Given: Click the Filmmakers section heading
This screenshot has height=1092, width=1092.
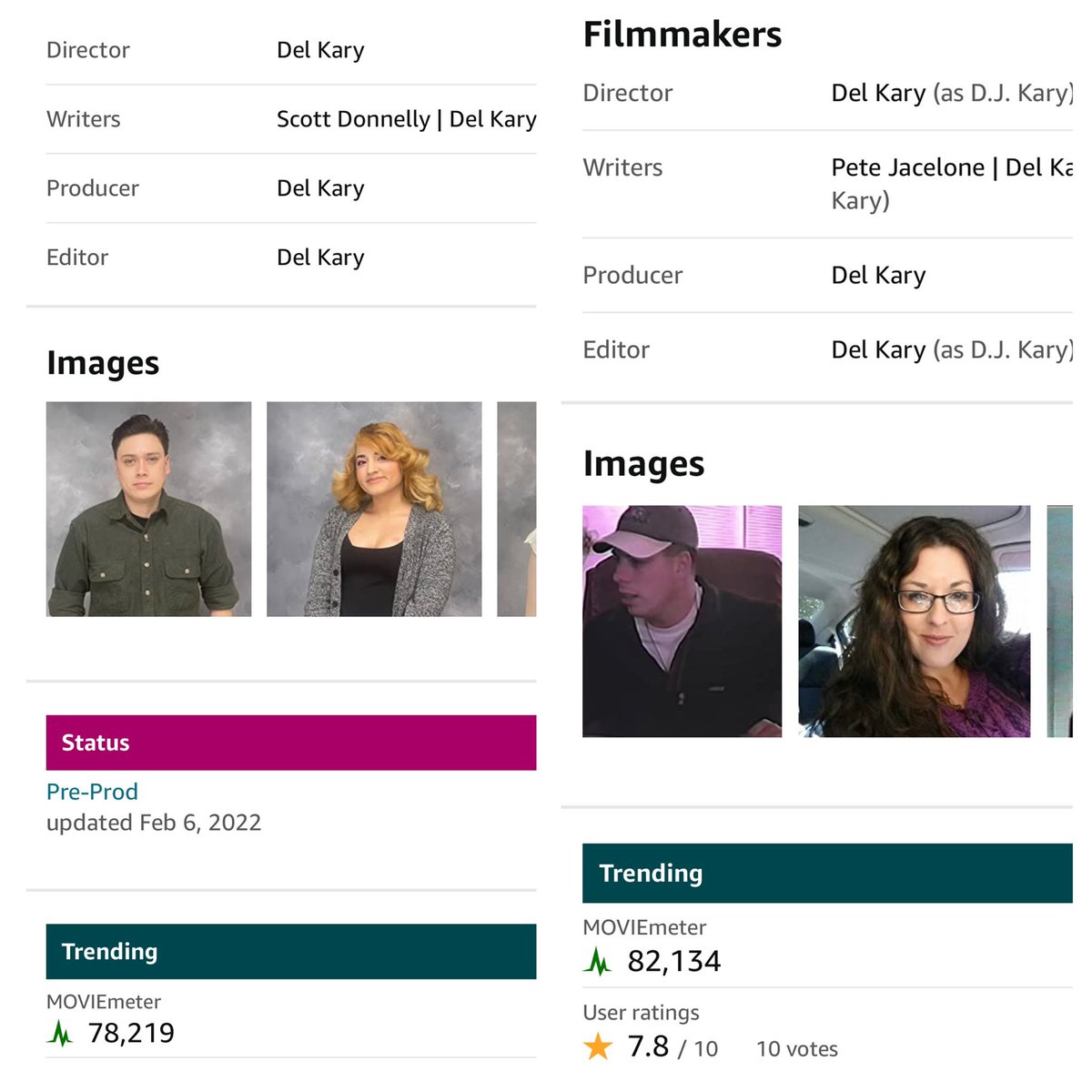Looking at the screenshot, I should tap(682, 35).
